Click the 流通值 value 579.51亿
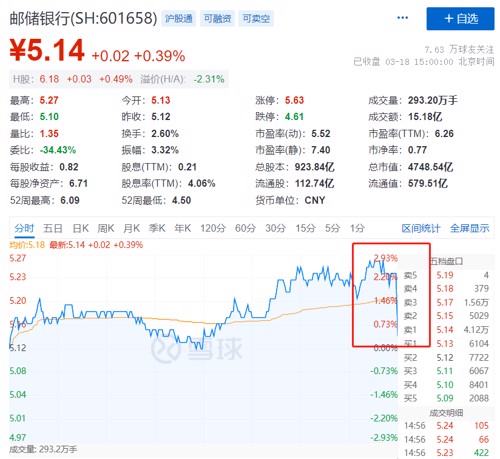 click(x=428, y=184)
